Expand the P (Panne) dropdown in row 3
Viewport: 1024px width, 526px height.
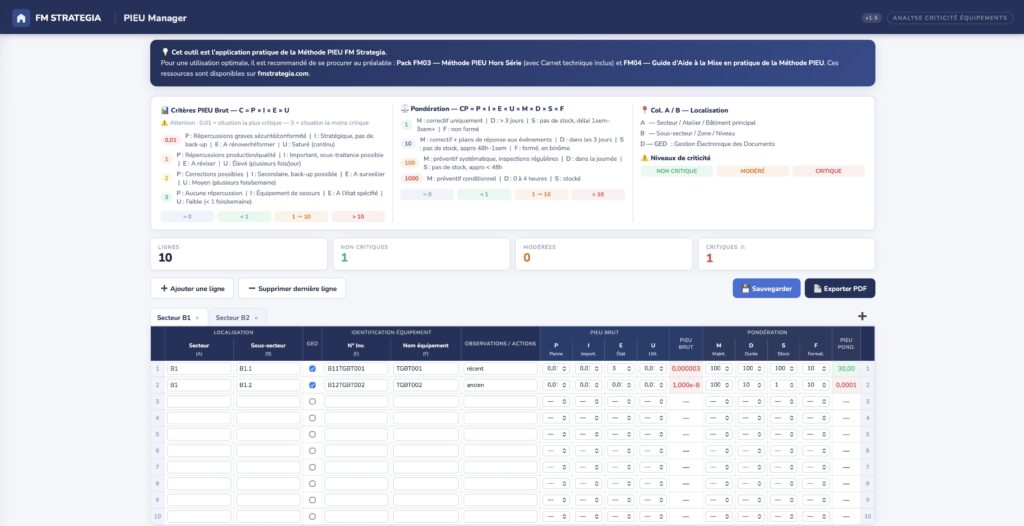click(555, 401)
